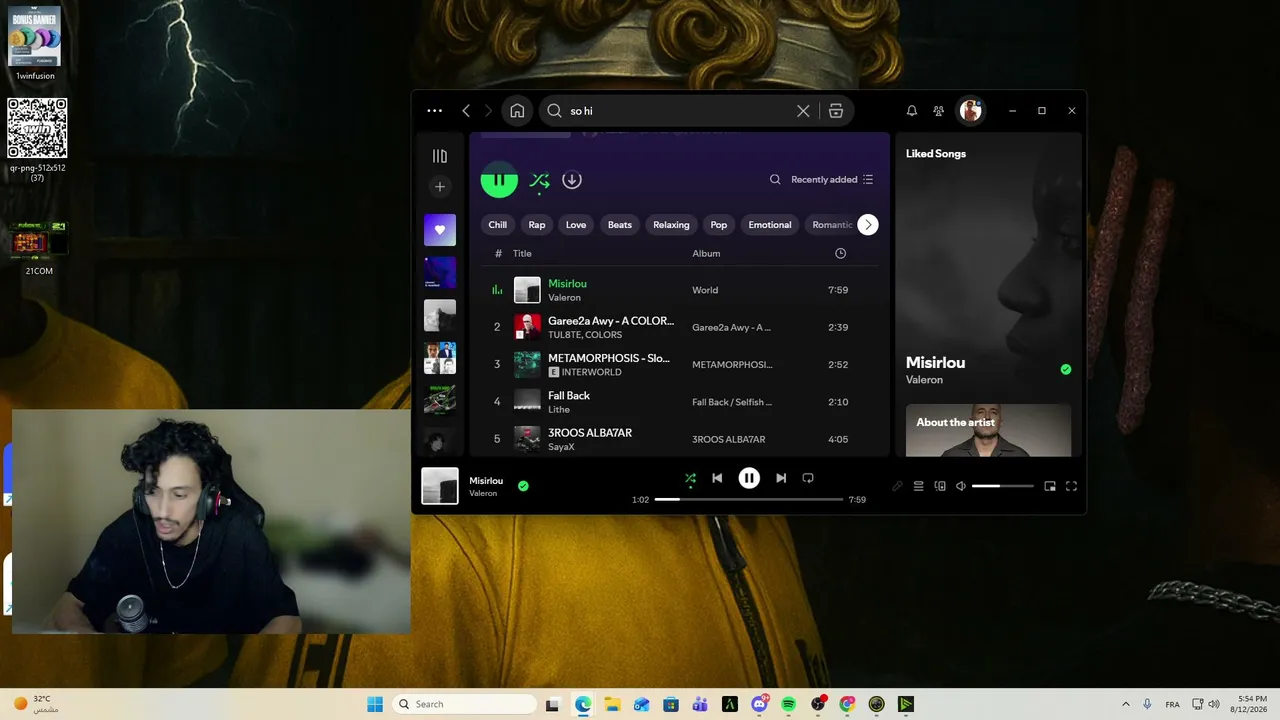The image size is (1280, 720).
Task: Open the Valeron artist link in the track list
Action: click(564, 298)
